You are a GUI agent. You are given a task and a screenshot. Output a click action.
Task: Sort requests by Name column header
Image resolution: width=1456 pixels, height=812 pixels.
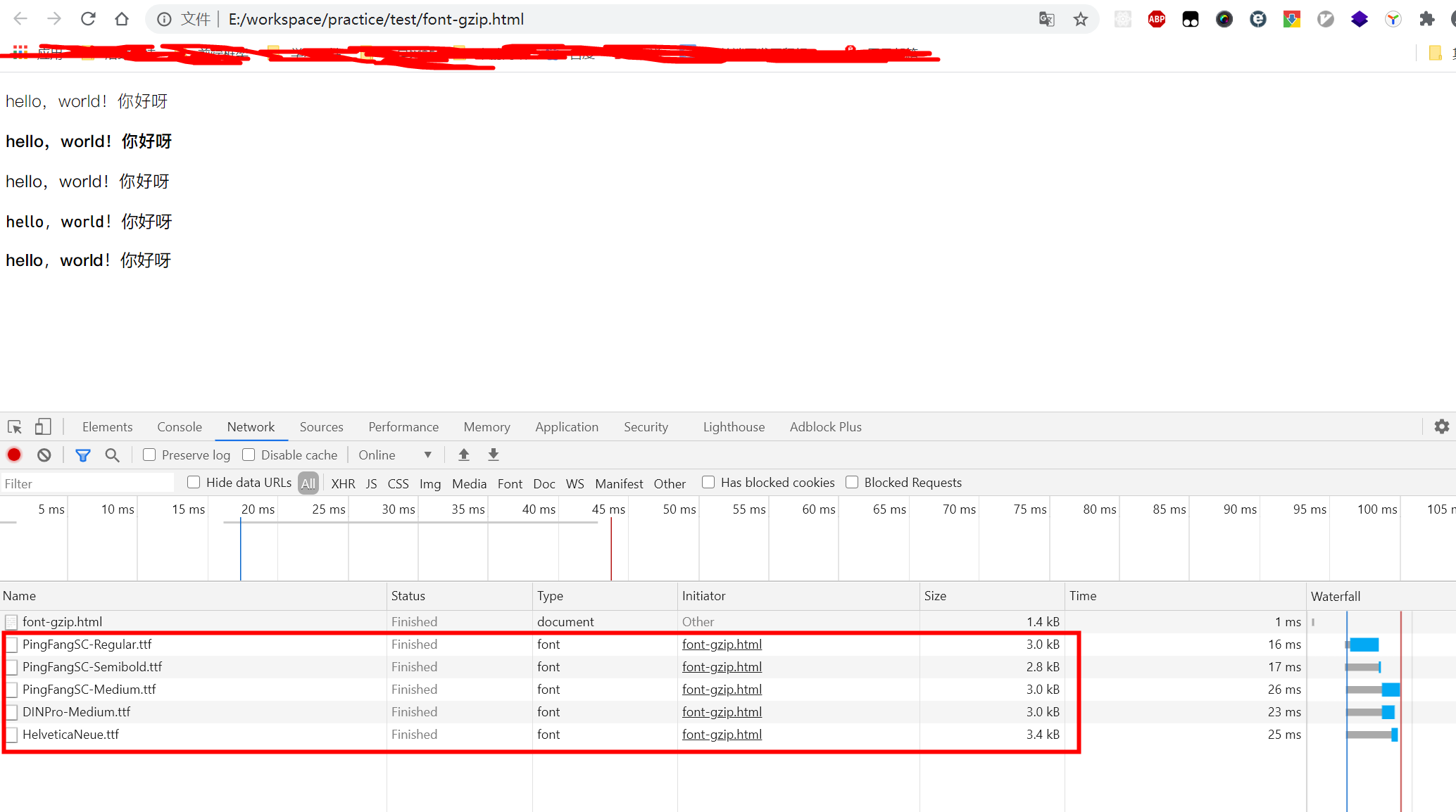tap(193, 595)
